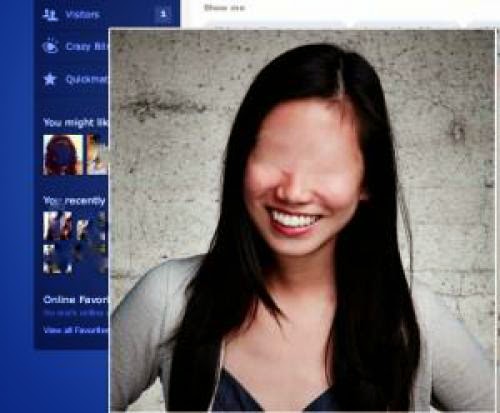Click the 'You recently' heading text
Image resolution: width=500 pixels, height=413 pixels.
click(x=74, y=201)
